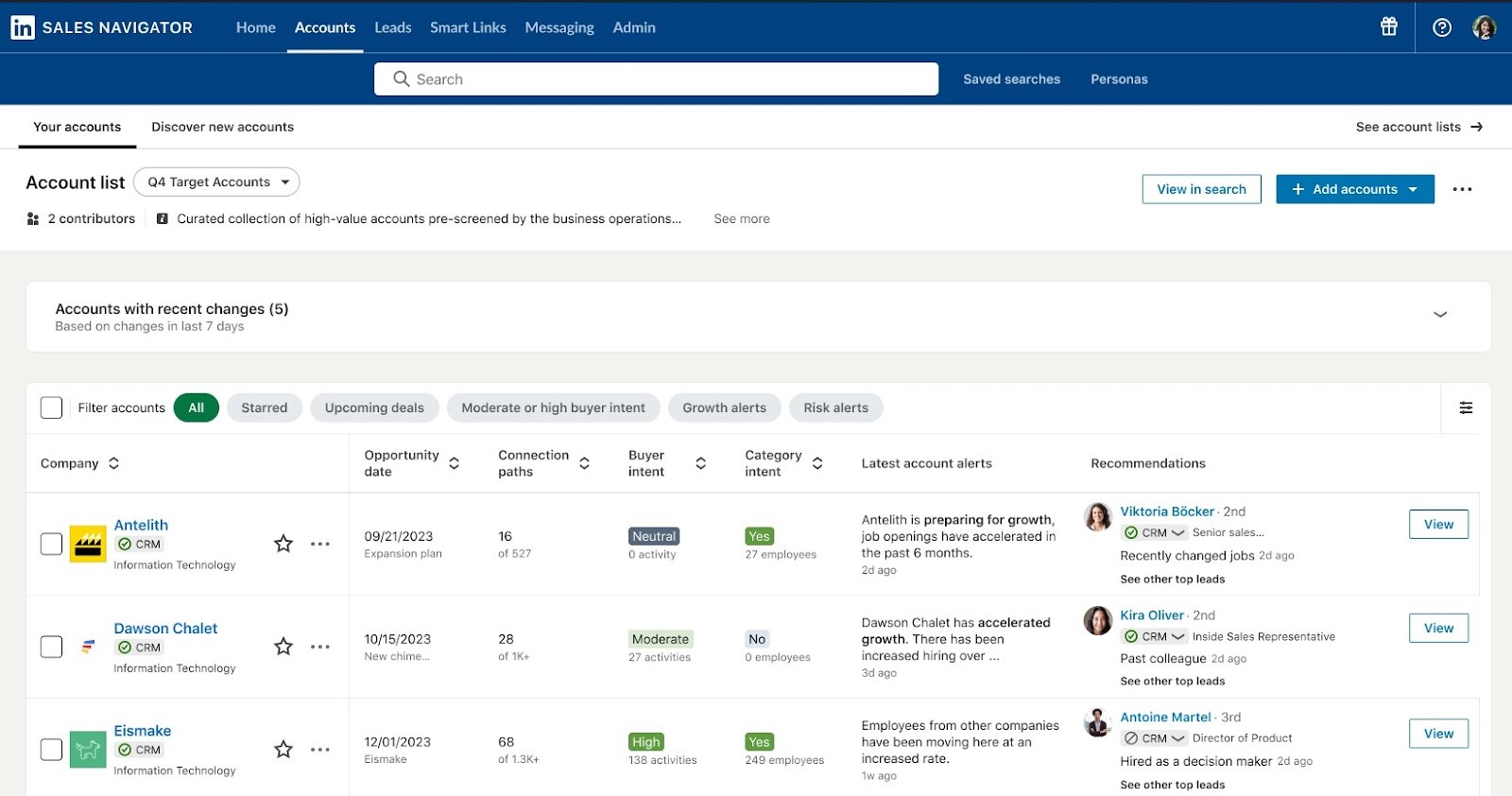Open the Admin nav item

634,27
